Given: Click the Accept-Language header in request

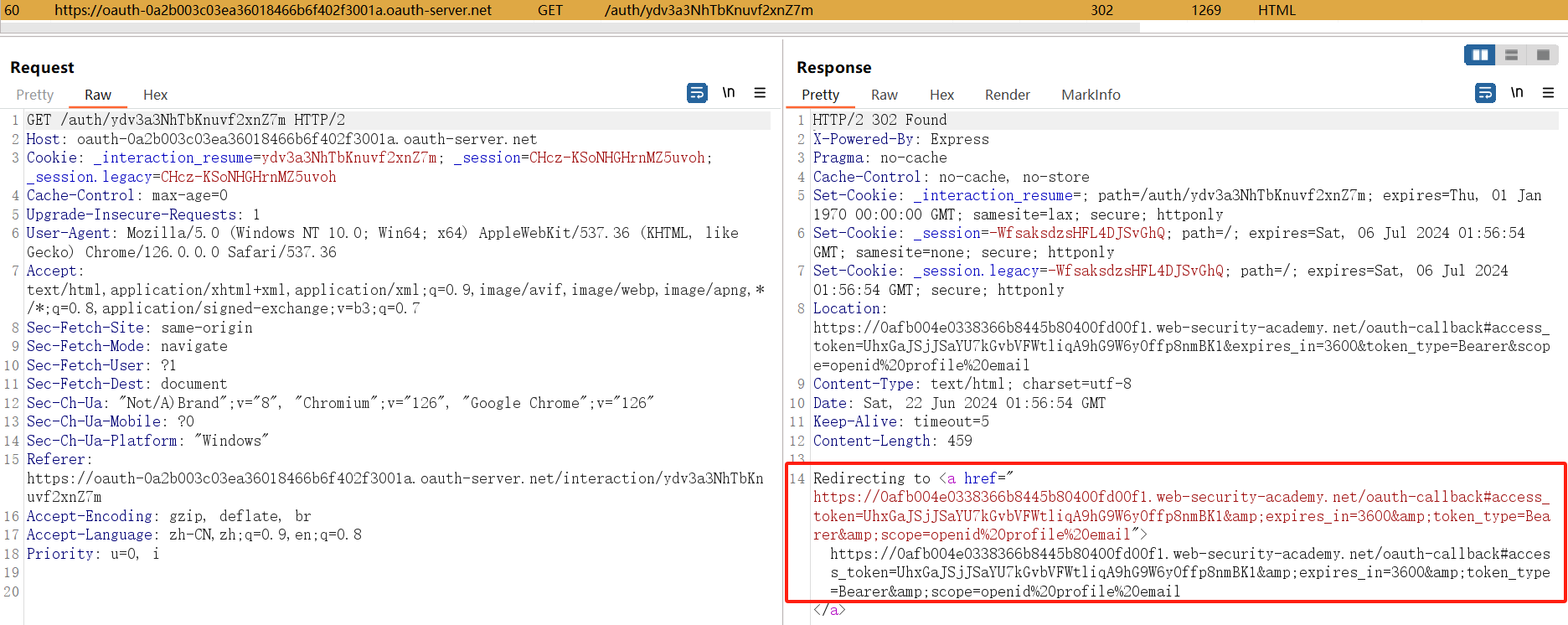Looking at the screenshot, I should click(194, 535).
